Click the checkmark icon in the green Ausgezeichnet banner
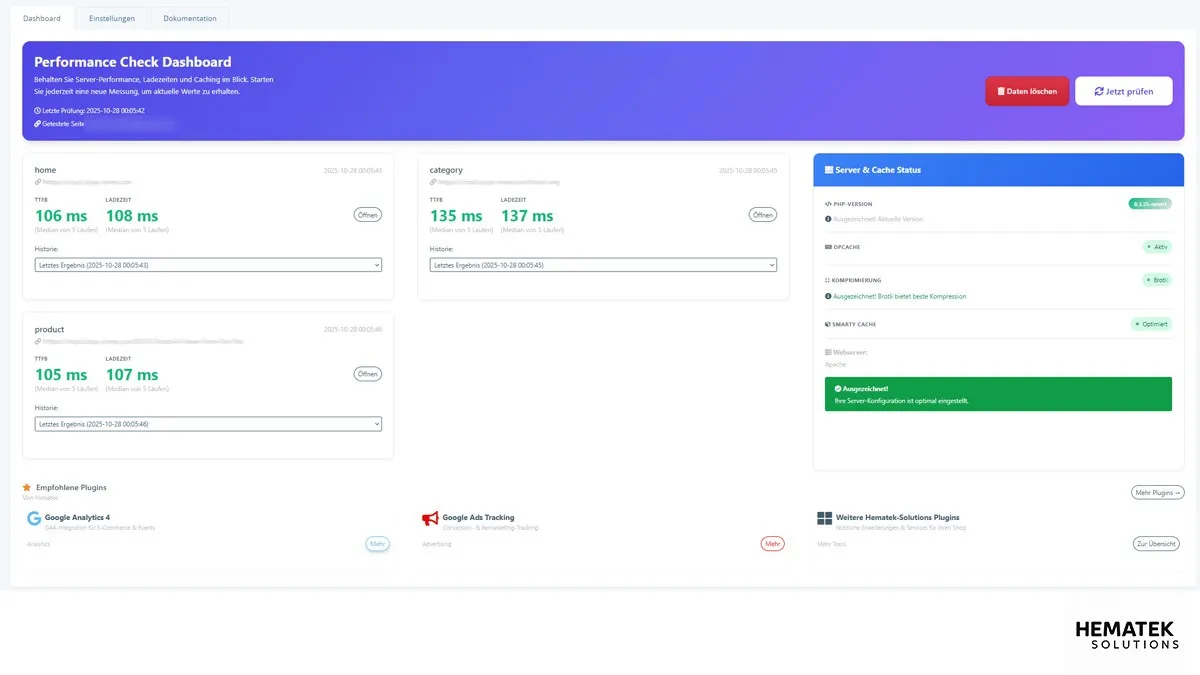The width and height of the screenshot is (1200, 675). [x=838, y=388]
